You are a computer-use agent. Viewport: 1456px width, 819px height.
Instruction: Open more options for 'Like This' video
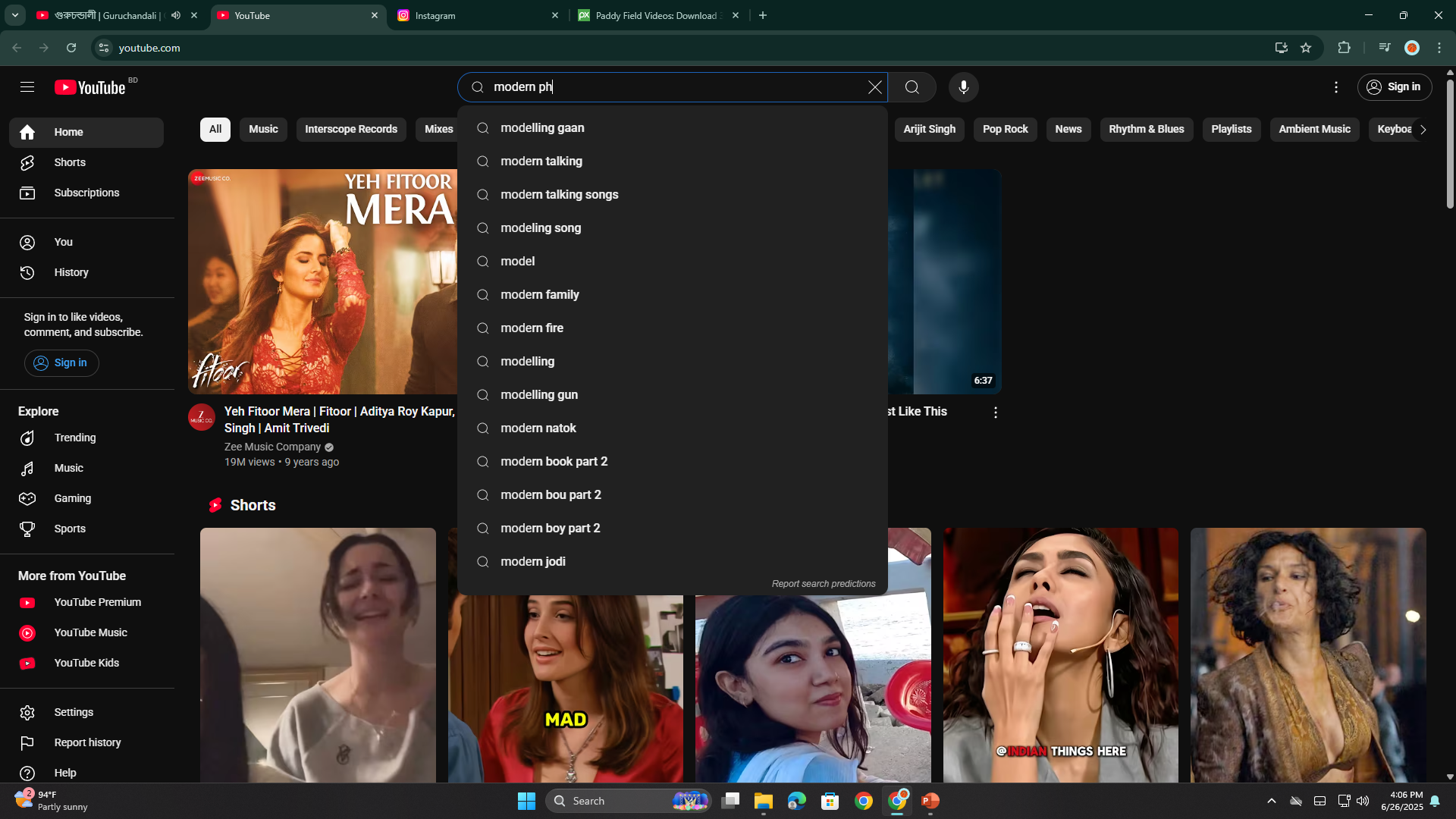[x=995, y=413]
